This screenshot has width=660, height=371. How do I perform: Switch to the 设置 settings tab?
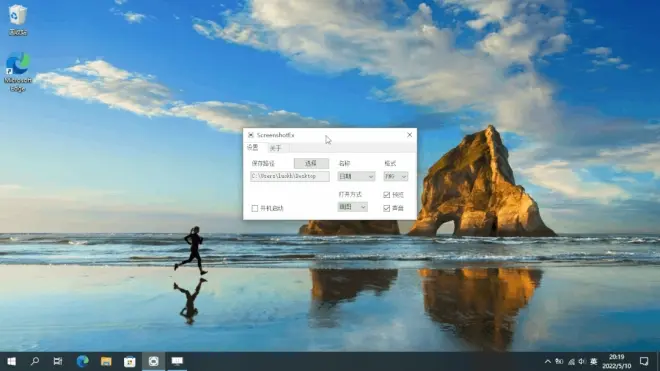pyautogui.click(x=253, y=147)
